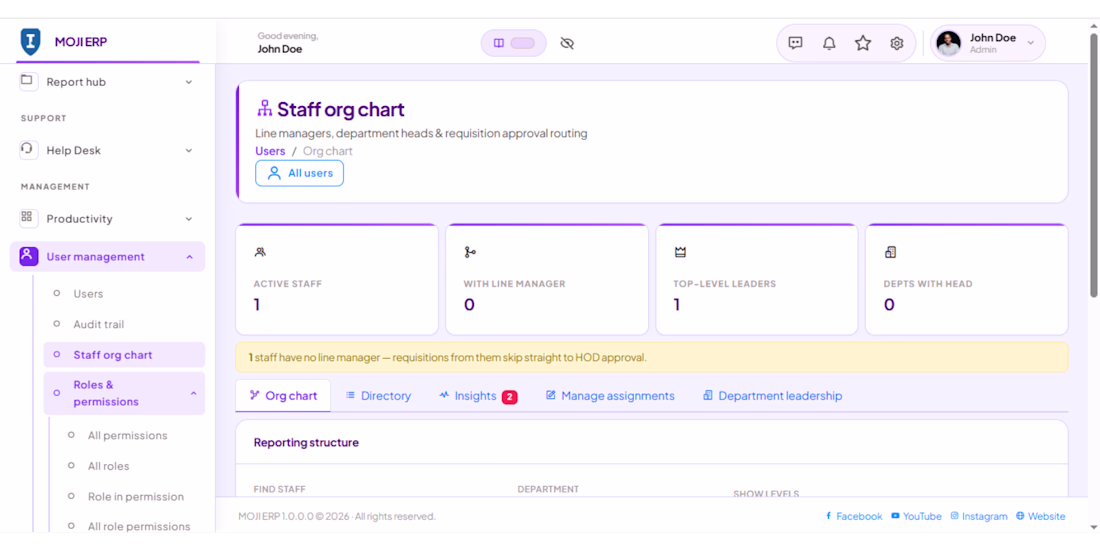Click the TOP-LEVEL LEADERS card label
Screen dimensions: 1100x550
pyautogui.click(x=725, y=284)
